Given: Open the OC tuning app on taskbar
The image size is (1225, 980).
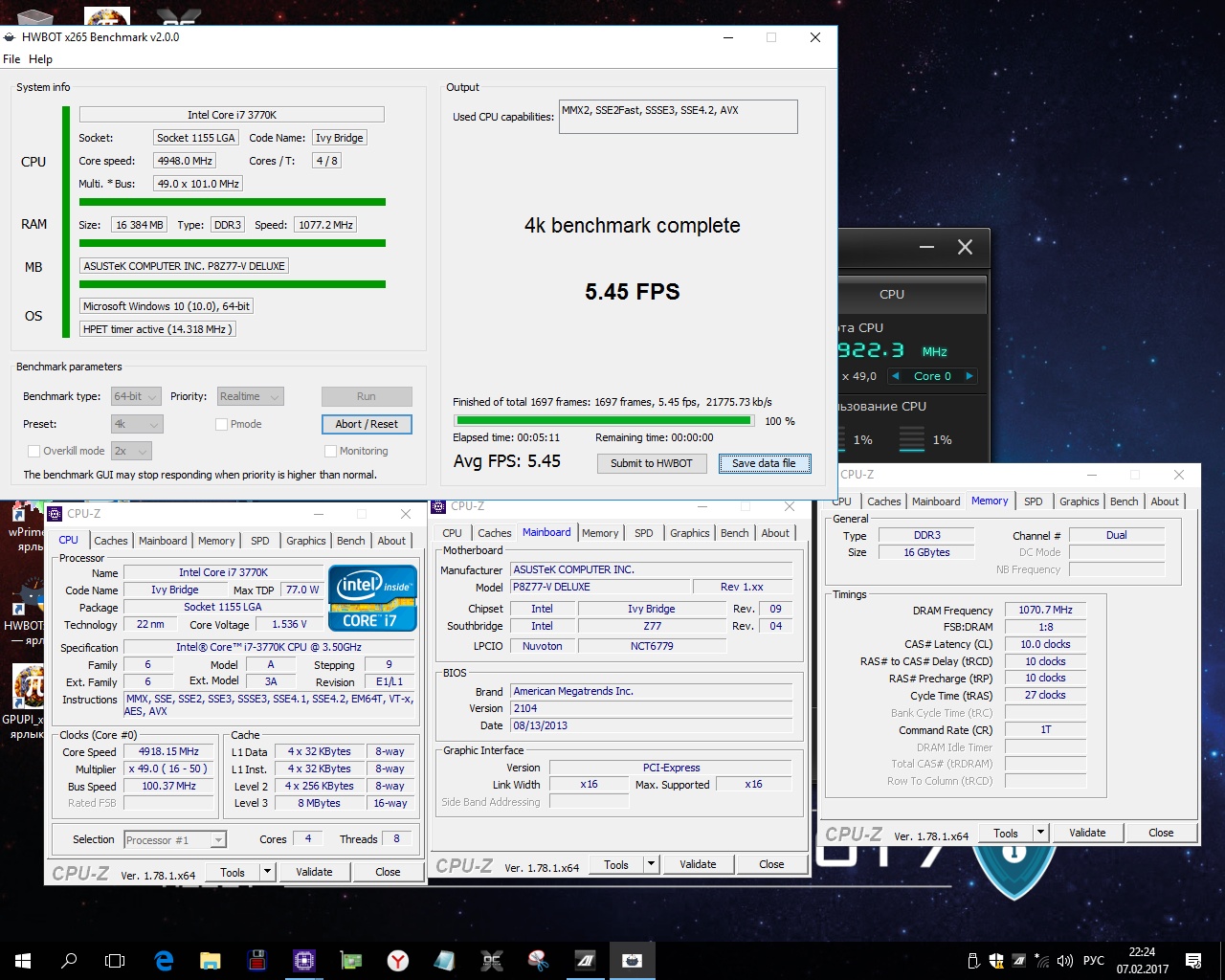Looking at the screenshot, I should [492, 960].
